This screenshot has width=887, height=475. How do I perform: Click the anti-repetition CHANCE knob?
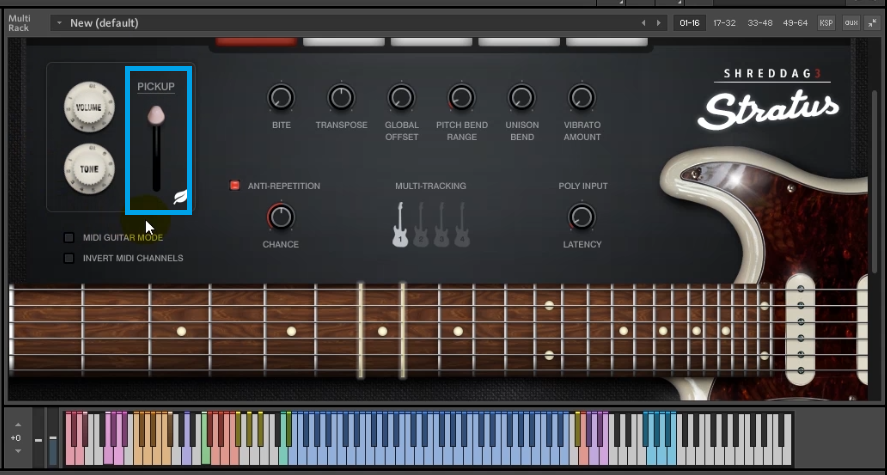pyautogui.click(x=281, y=217)
